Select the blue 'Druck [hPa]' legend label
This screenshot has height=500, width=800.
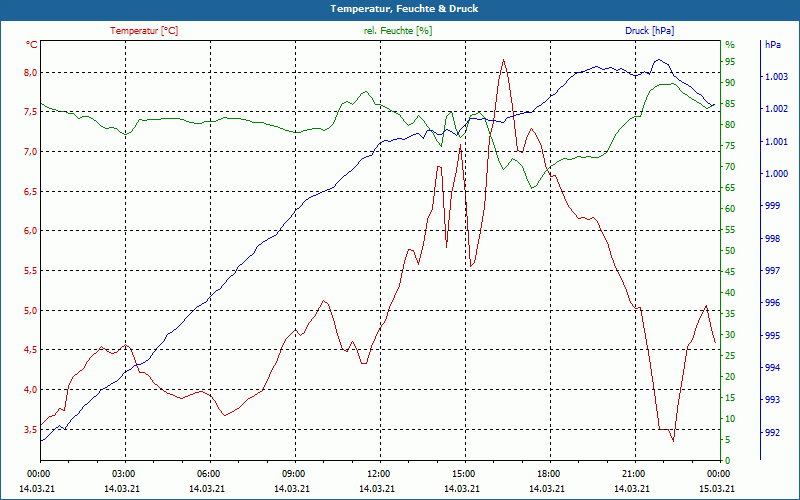(x=649, y=31)
